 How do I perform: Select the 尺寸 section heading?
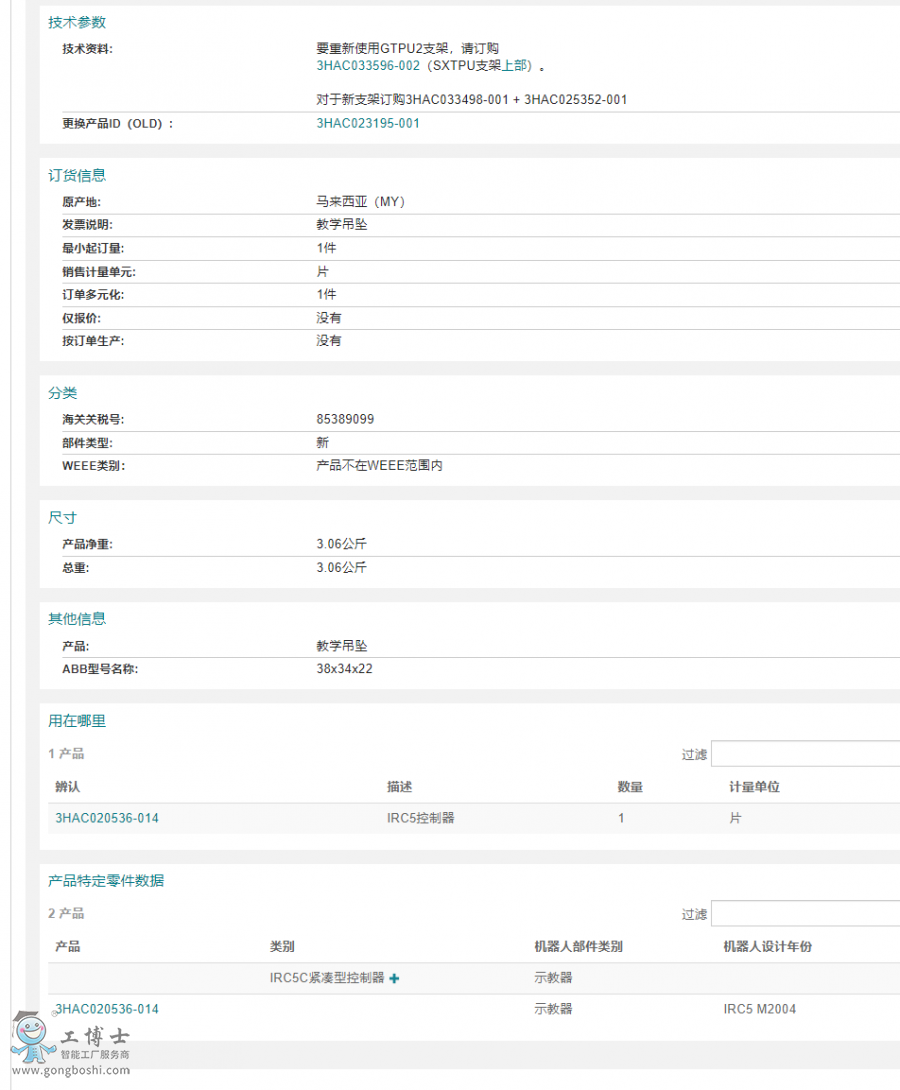point(63,517)
